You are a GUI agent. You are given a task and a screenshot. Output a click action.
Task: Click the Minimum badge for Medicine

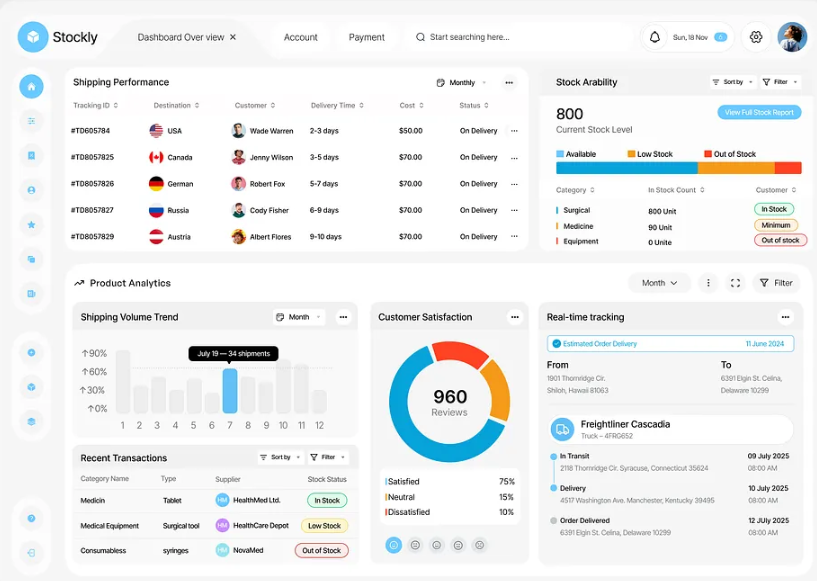pyautogui.click(x=776, y=225)
